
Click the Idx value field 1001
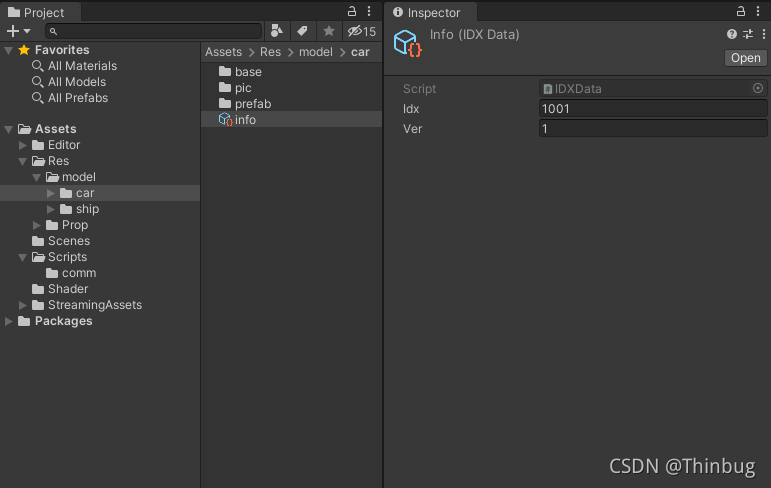tap(653, 109)
